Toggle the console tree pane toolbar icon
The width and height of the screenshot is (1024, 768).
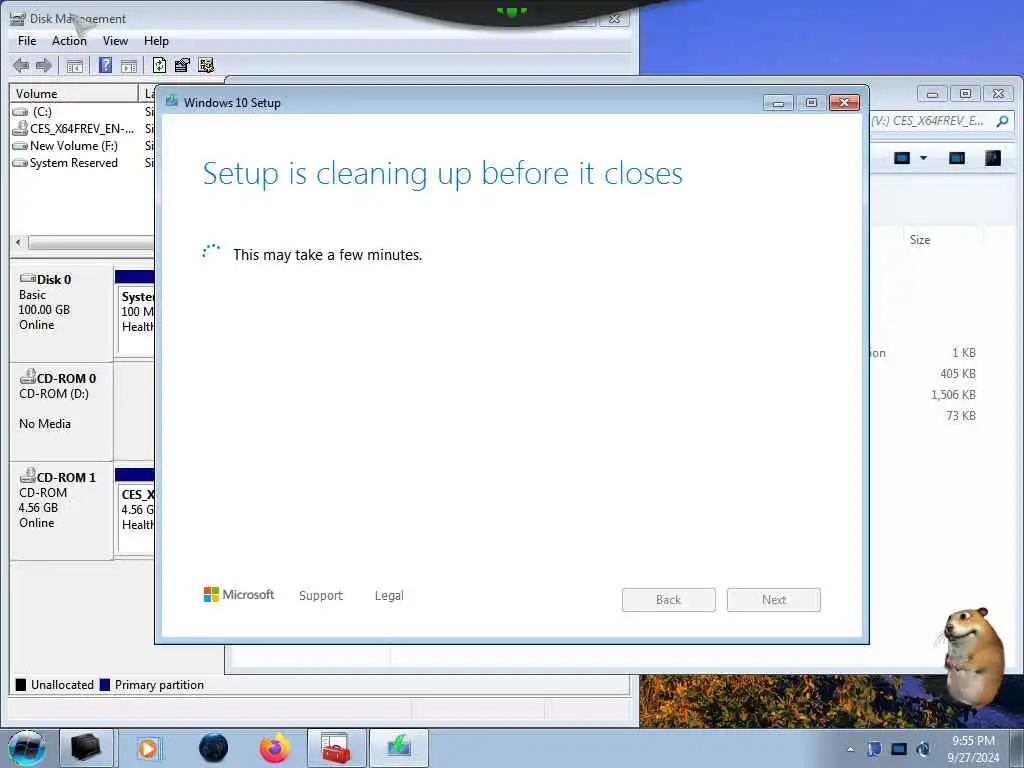tap(74, 65)
